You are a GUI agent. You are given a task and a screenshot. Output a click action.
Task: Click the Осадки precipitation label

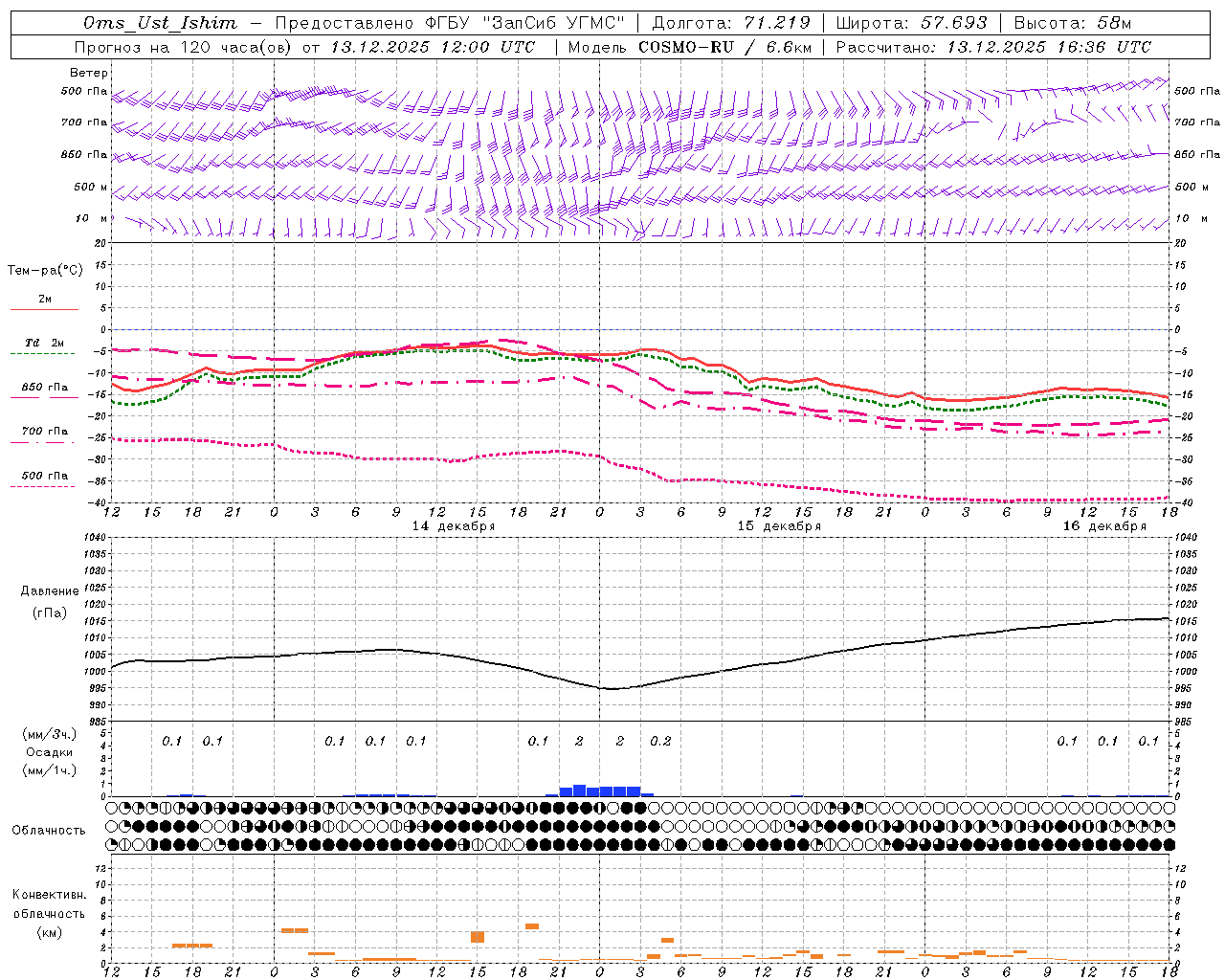[50, 752]
